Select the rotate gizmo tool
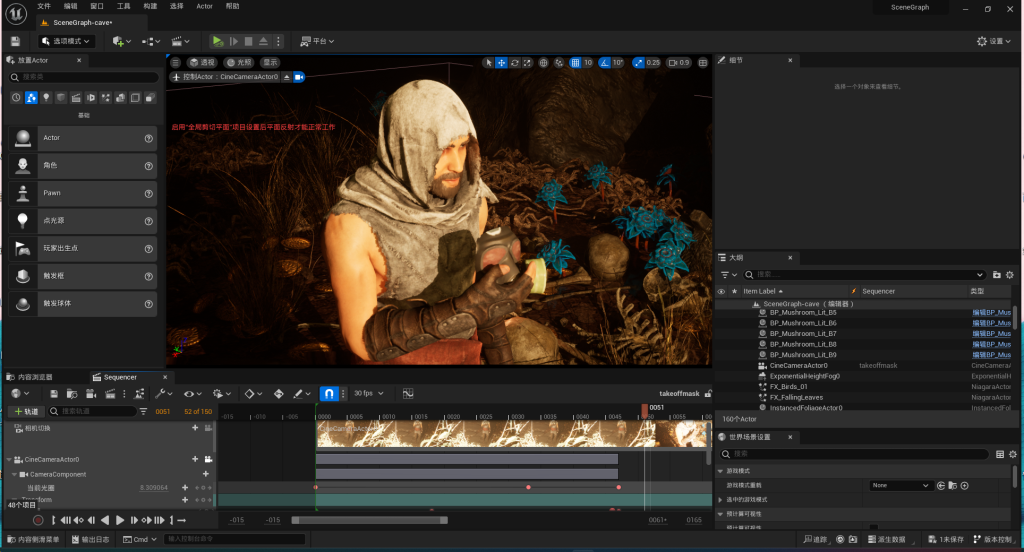1024x552 pixels. [515, 63]
